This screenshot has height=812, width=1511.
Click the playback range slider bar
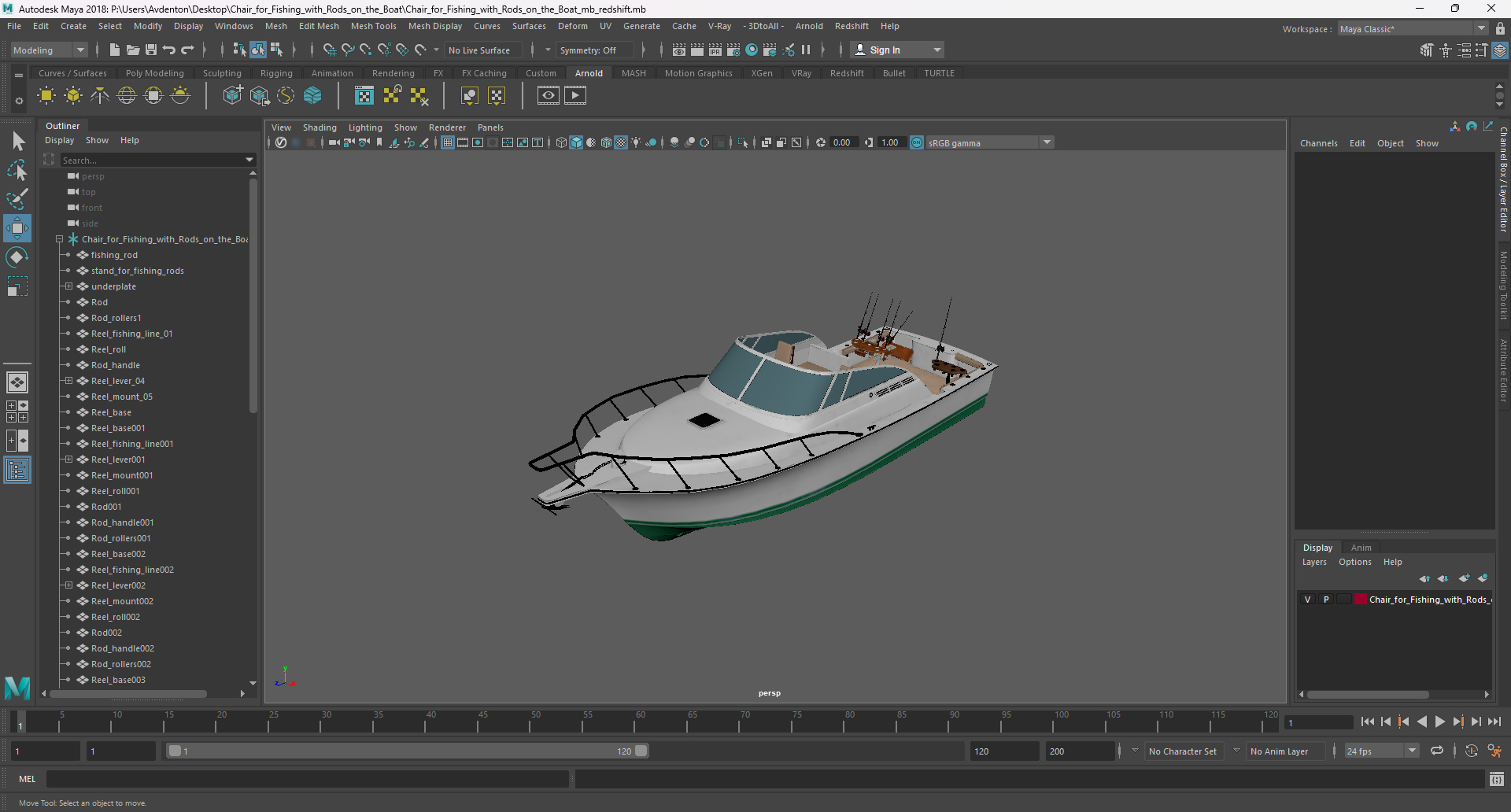[x=408, y=751]
